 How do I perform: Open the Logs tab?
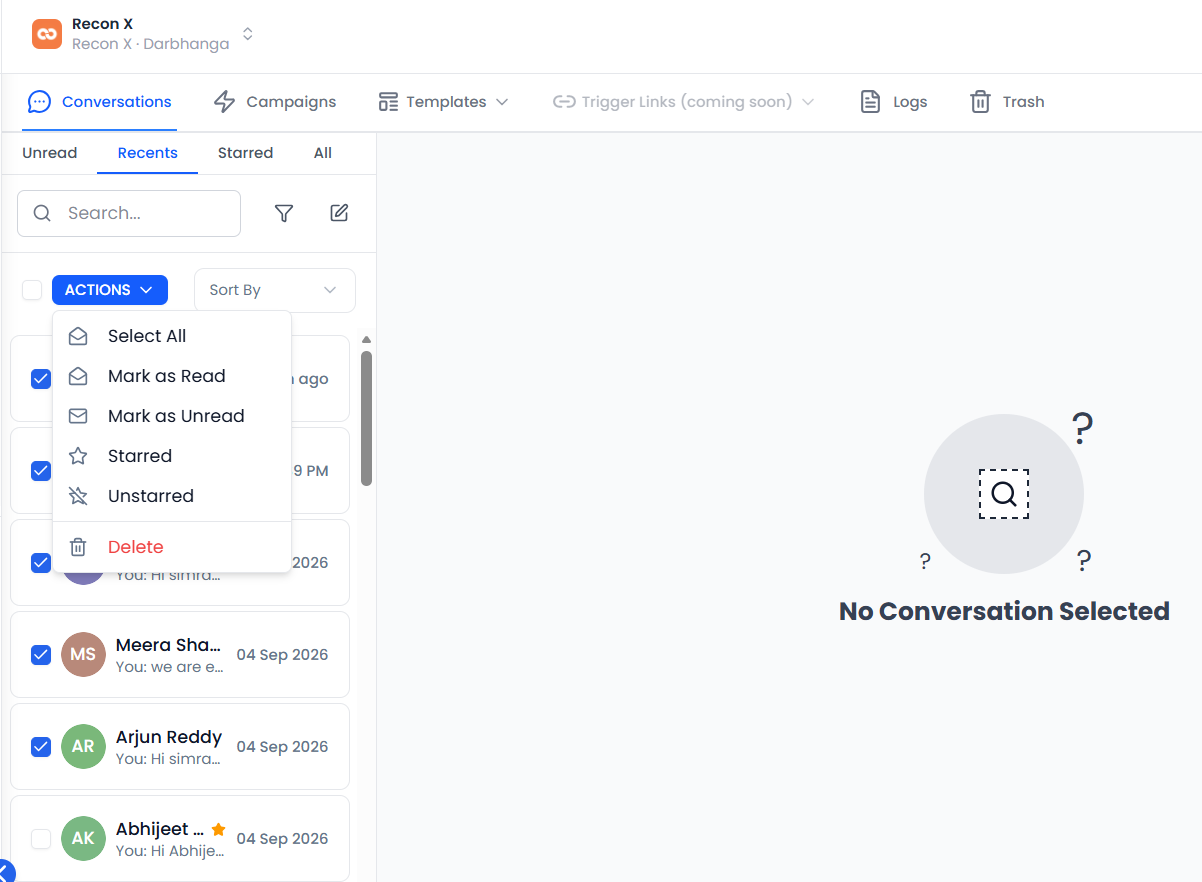coord(893,102)
